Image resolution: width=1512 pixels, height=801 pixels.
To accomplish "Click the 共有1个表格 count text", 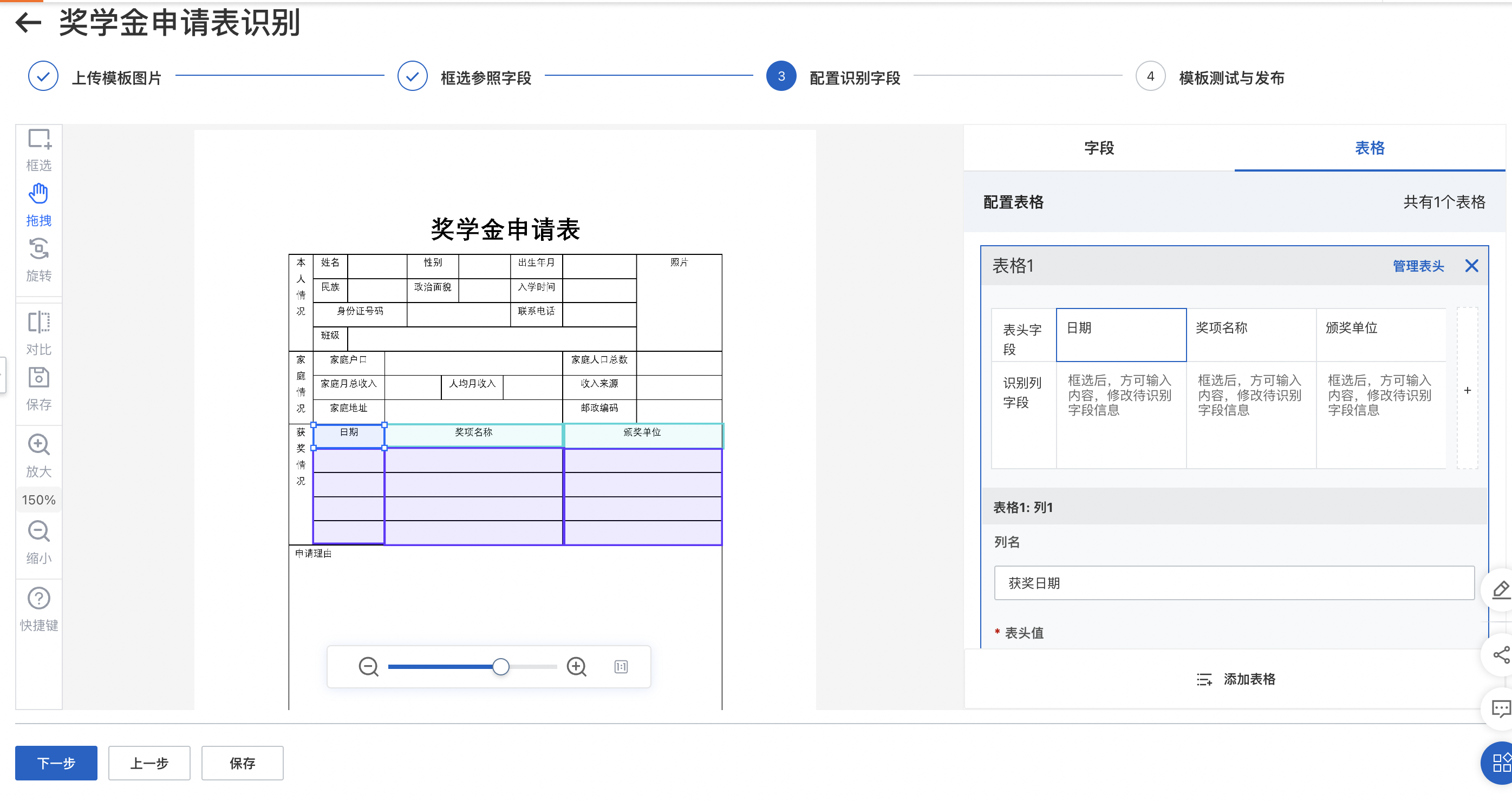I will click(1444, 202).
